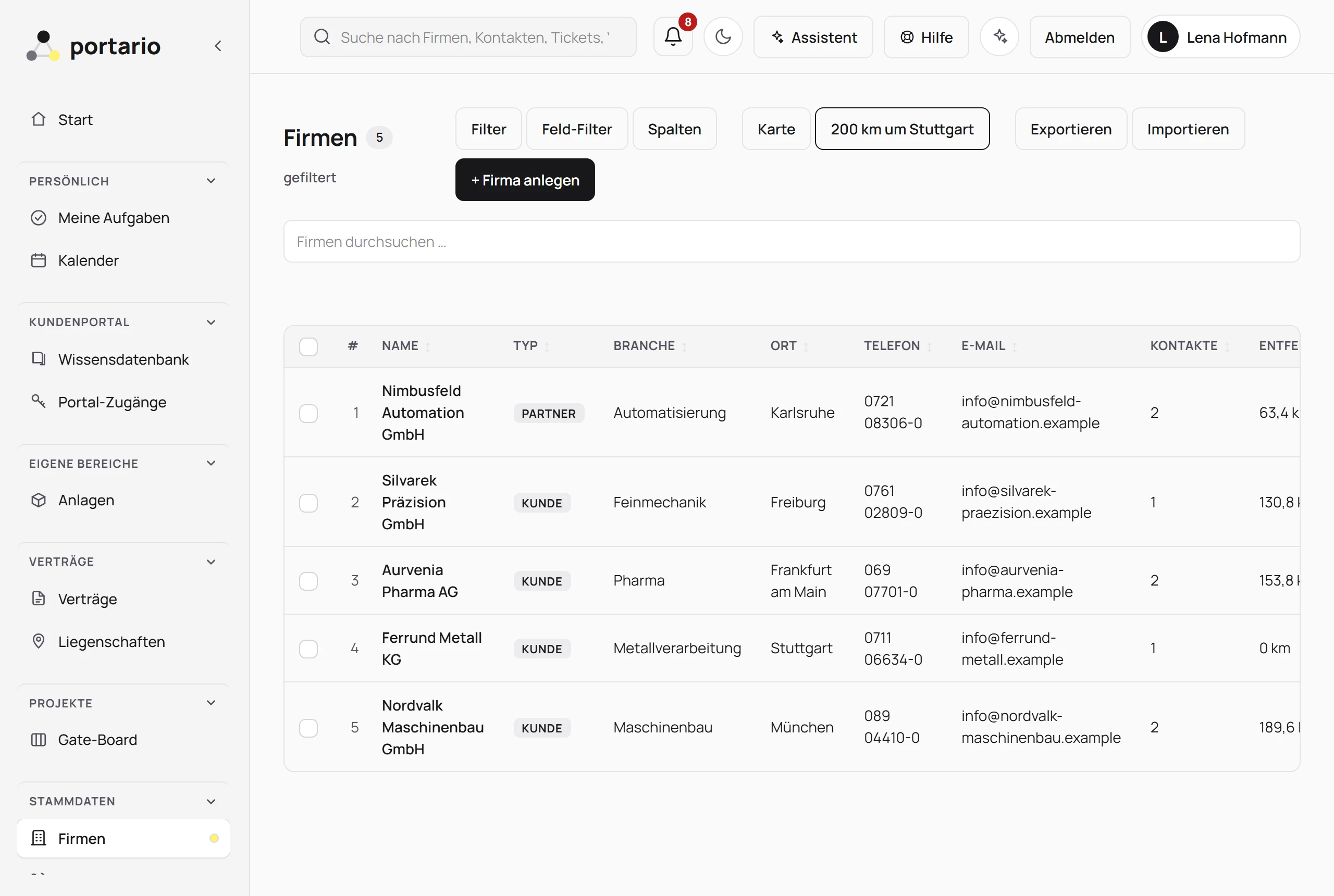The width and height of the screenshot is (1334, 896).
Task: Open Gate-Board columns icon
Action: click(38, 739)
